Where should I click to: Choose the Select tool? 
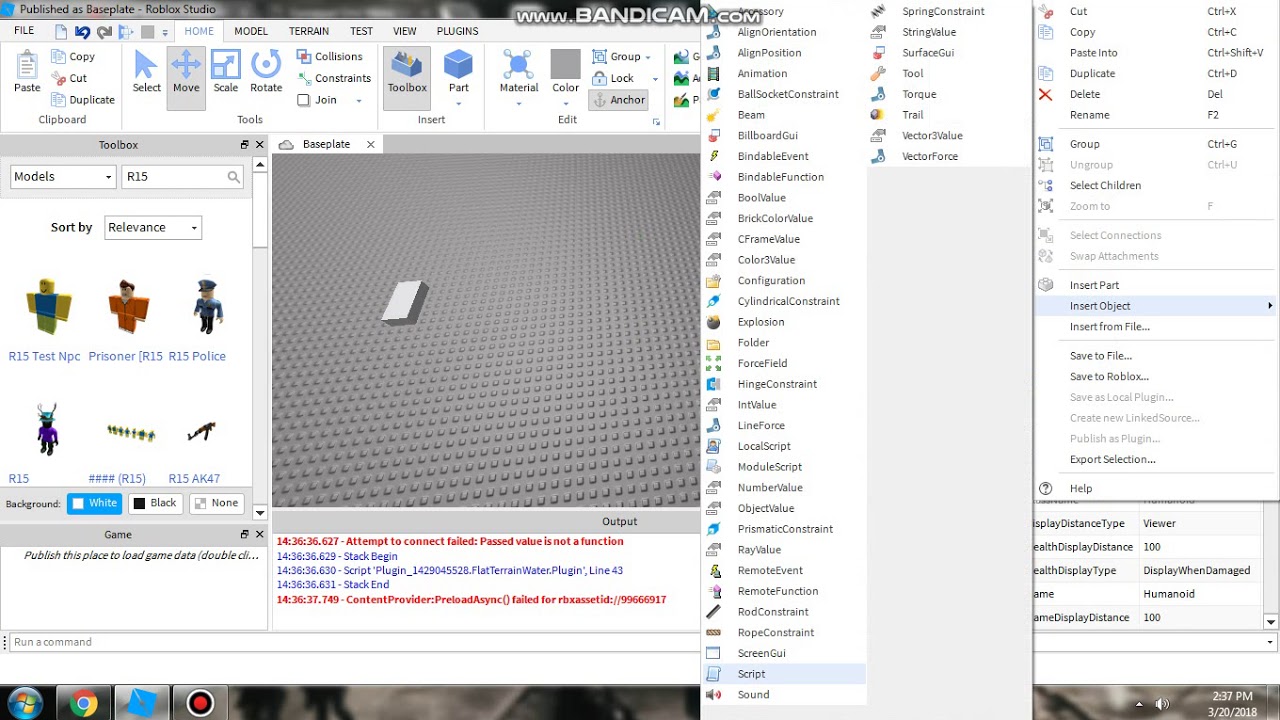(146, 72)
